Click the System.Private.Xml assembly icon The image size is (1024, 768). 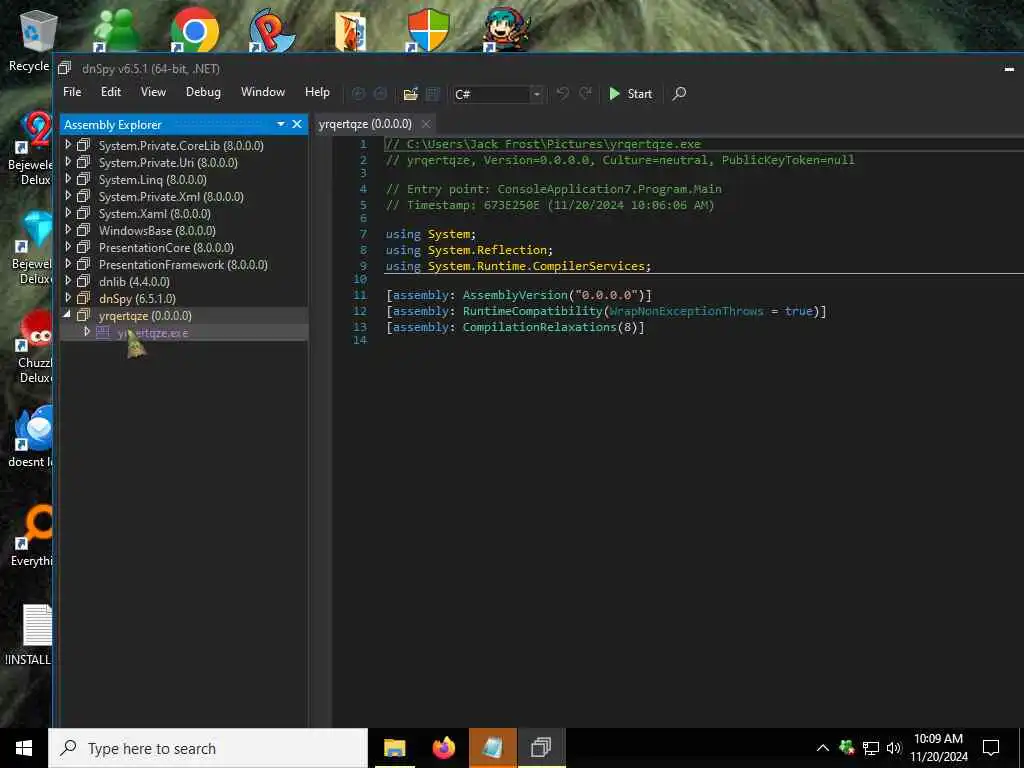83,196
